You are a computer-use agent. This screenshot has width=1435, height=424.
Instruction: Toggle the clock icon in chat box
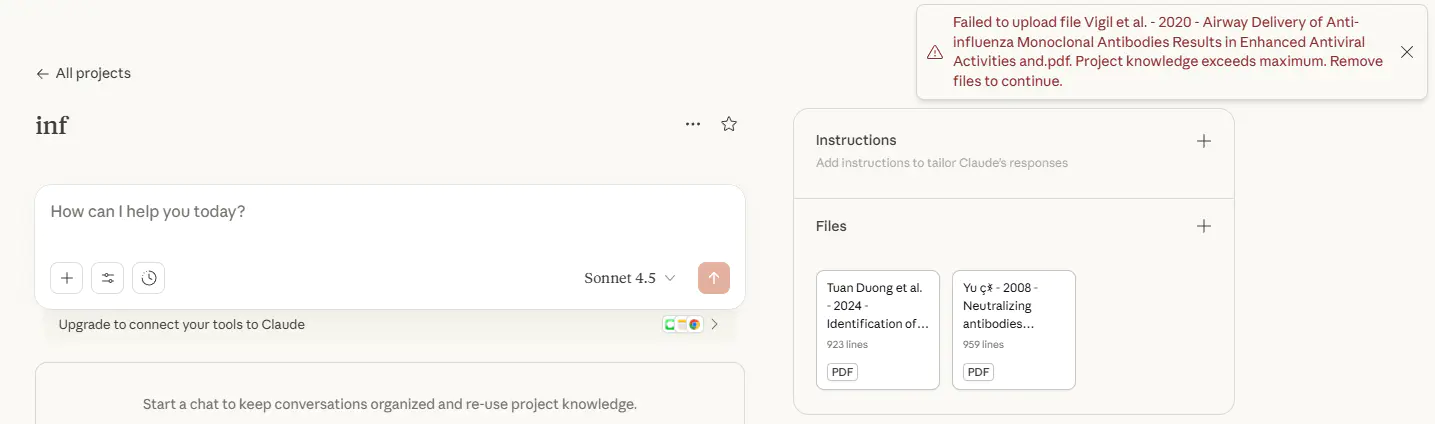(149, 278)
